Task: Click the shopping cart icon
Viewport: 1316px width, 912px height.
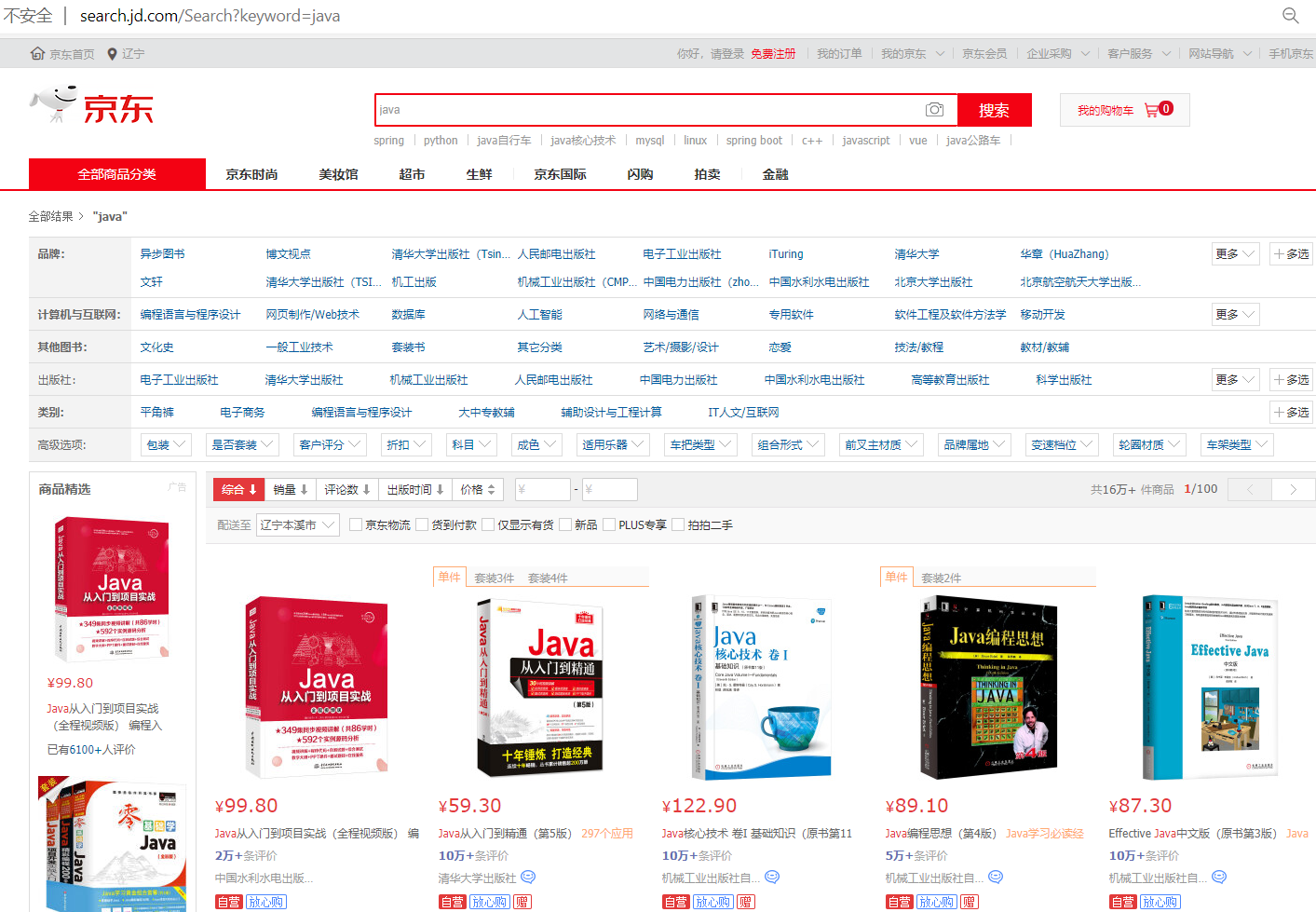Action: tap(1151, 110)
